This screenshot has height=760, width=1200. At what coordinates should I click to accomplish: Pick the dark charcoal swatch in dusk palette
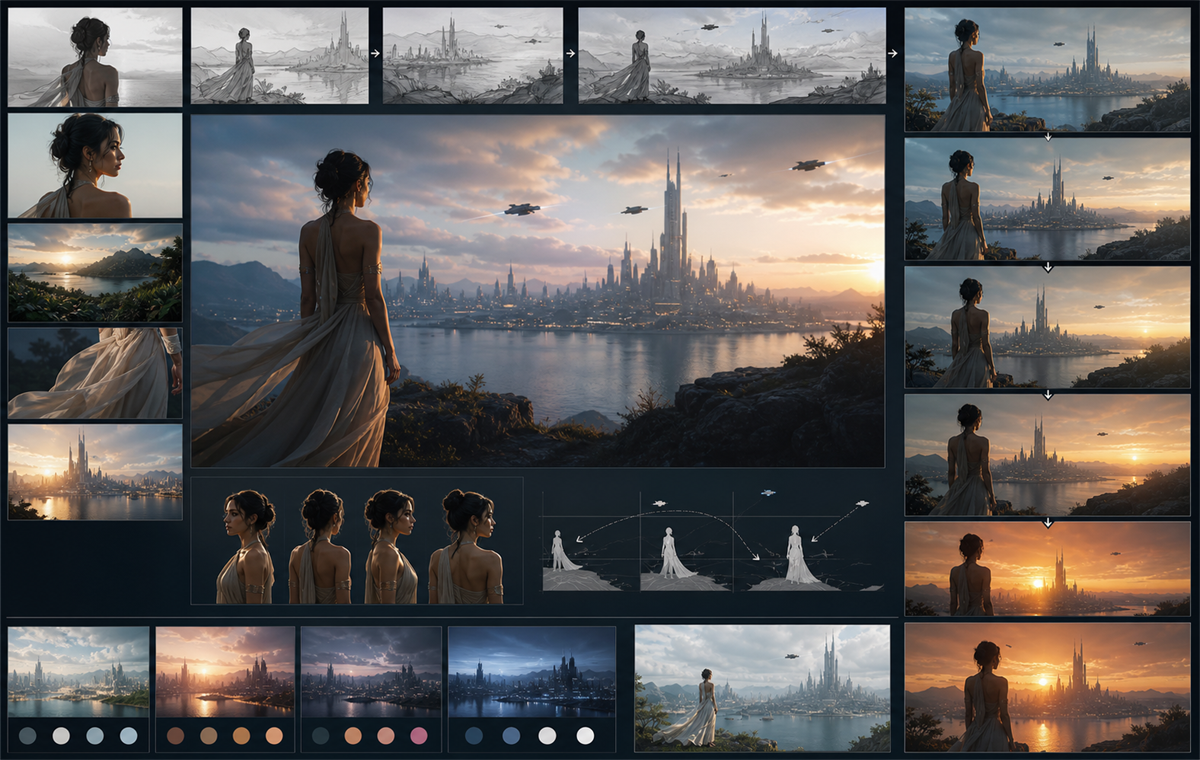coord(321,735)
